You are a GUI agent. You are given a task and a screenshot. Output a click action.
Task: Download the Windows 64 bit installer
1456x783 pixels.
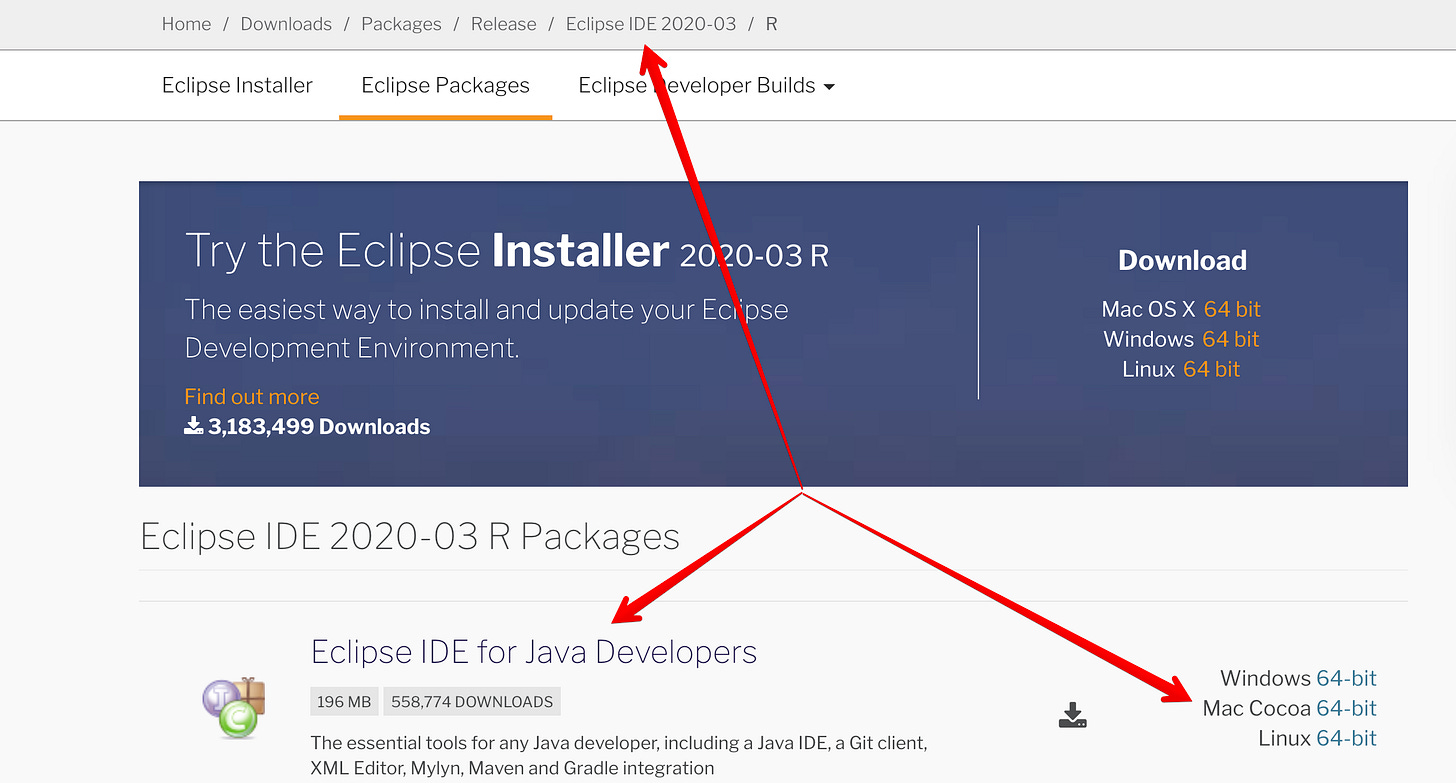(1231, 339)
